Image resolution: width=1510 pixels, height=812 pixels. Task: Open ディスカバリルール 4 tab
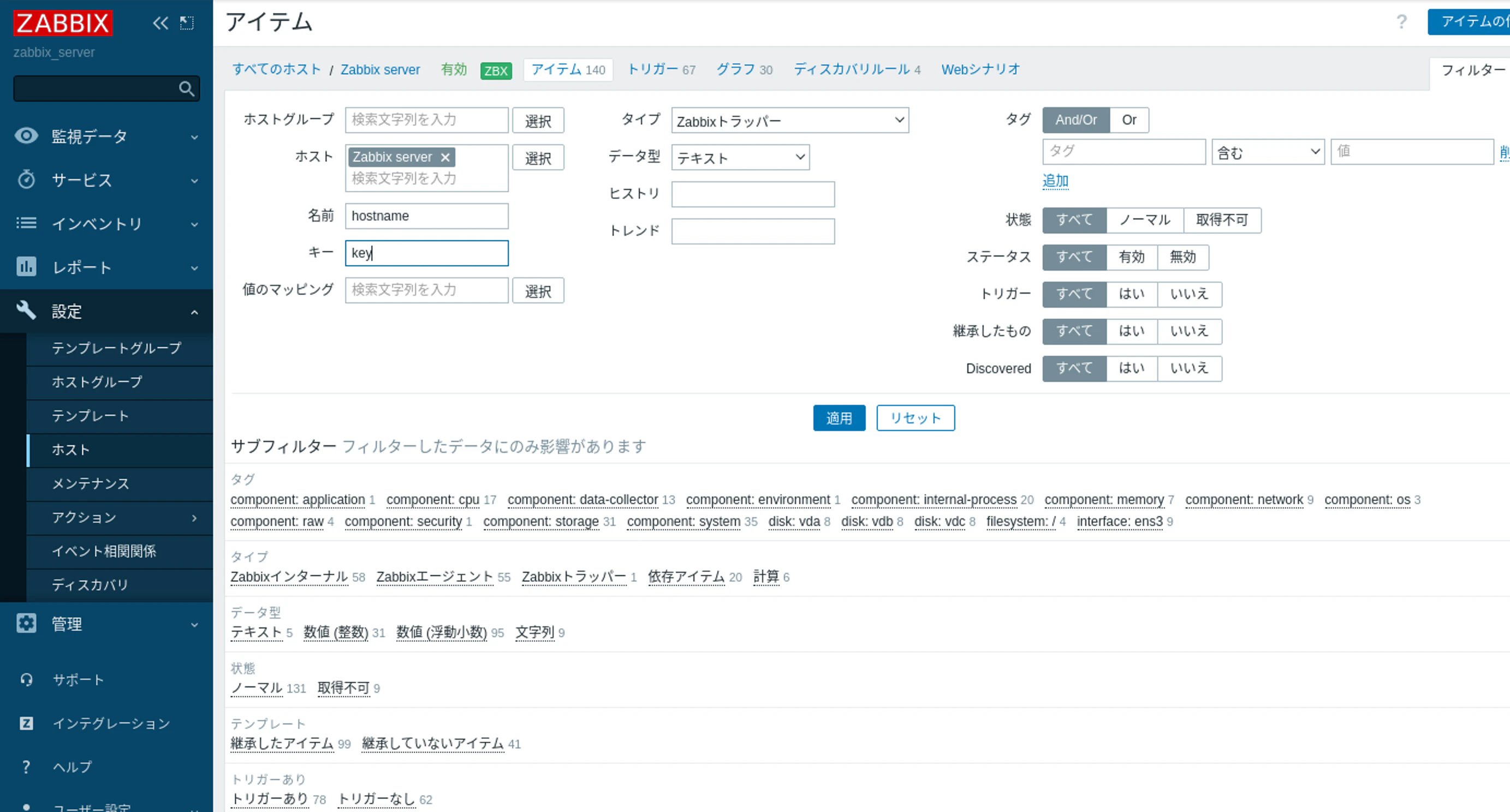click(857, 70)
